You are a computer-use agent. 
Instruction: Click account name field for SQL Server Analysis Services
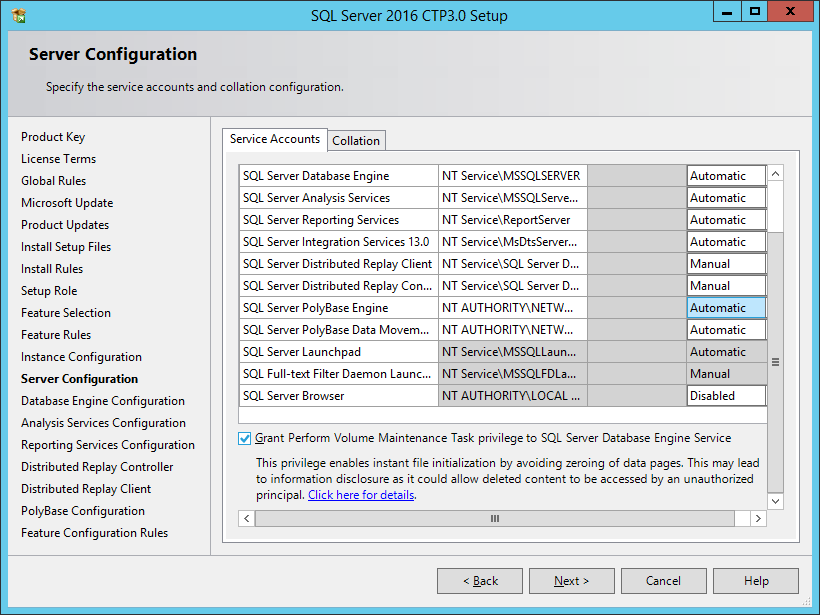point(510,198)
